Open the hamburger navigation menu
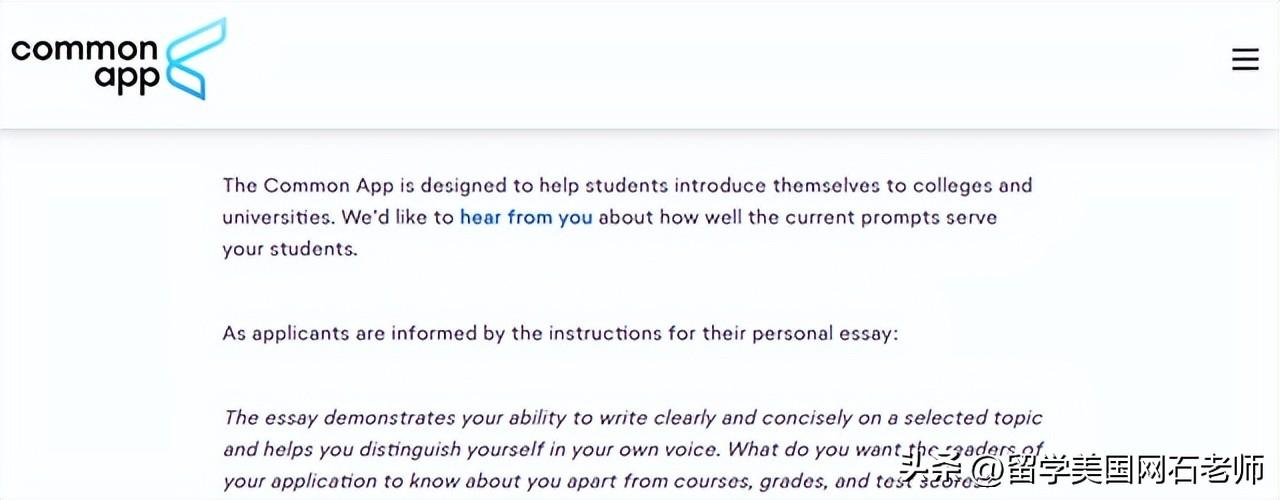 1245,60
